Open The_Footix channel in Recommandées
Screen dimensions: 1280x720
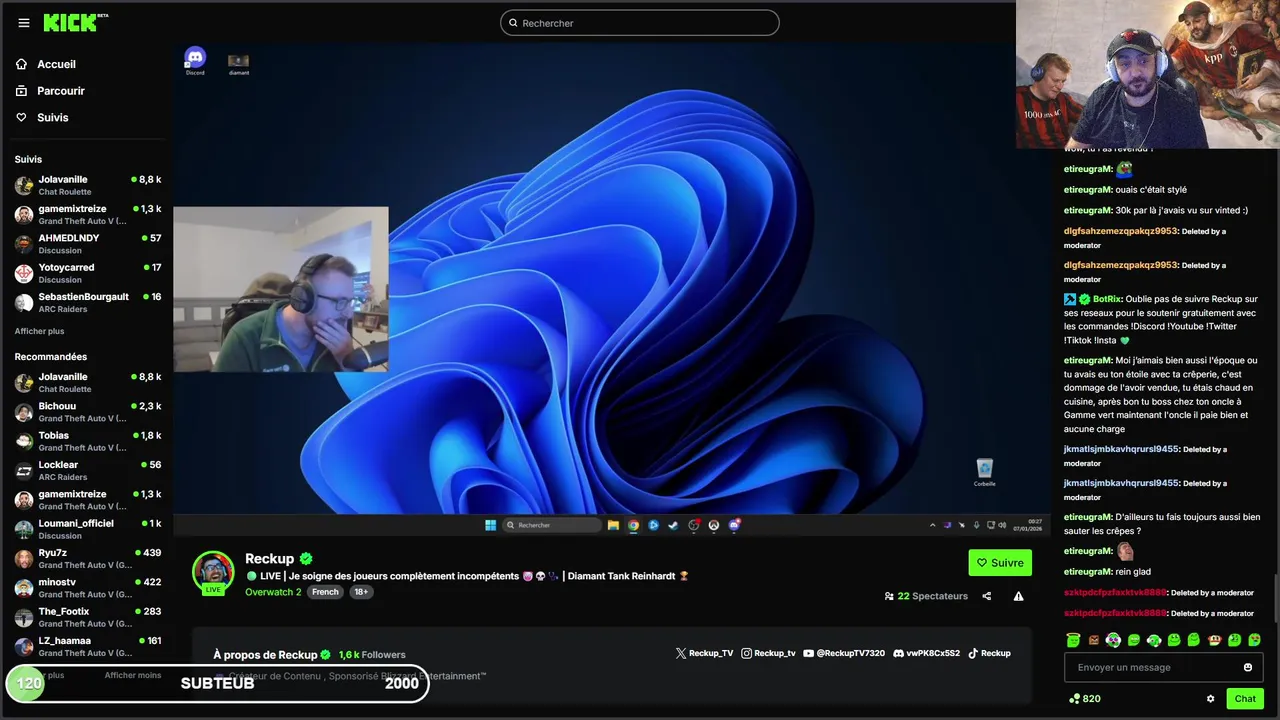(88, 617)
